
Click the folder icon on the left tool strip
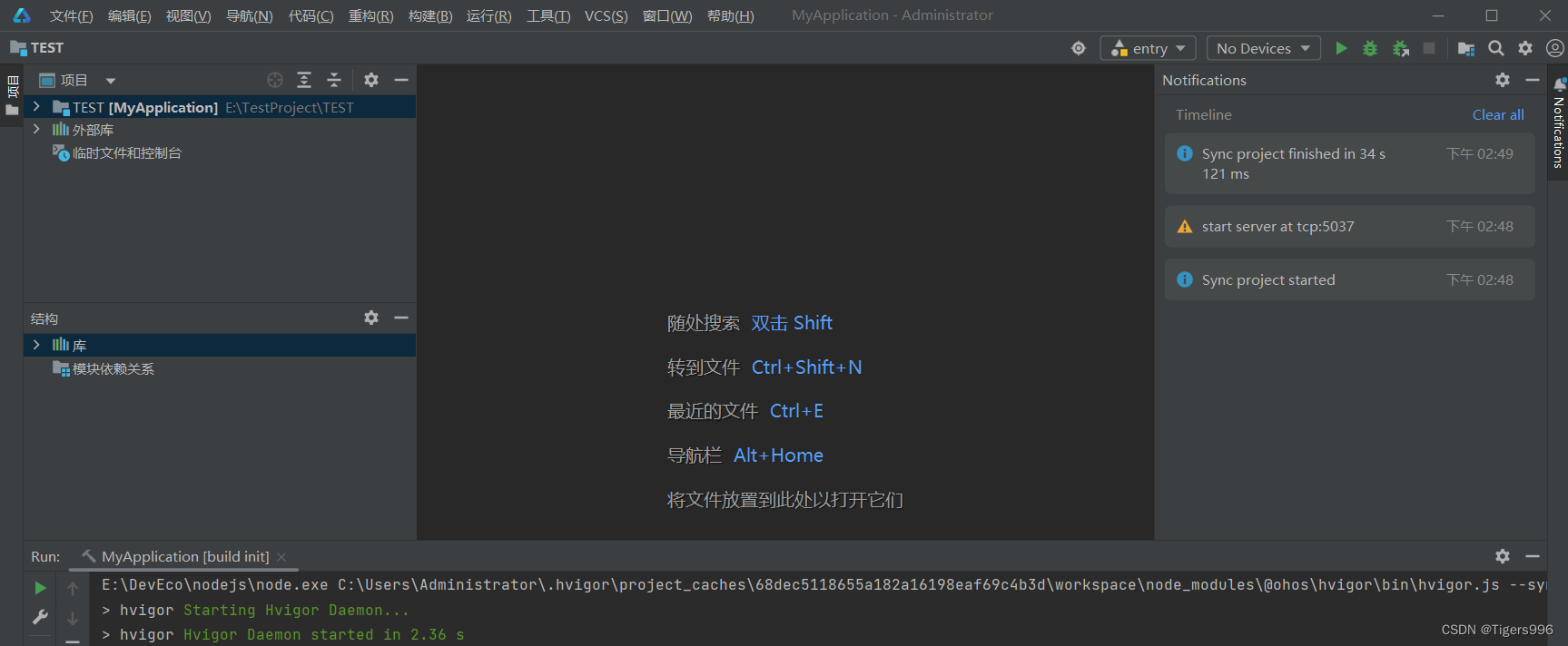point(12,110)
